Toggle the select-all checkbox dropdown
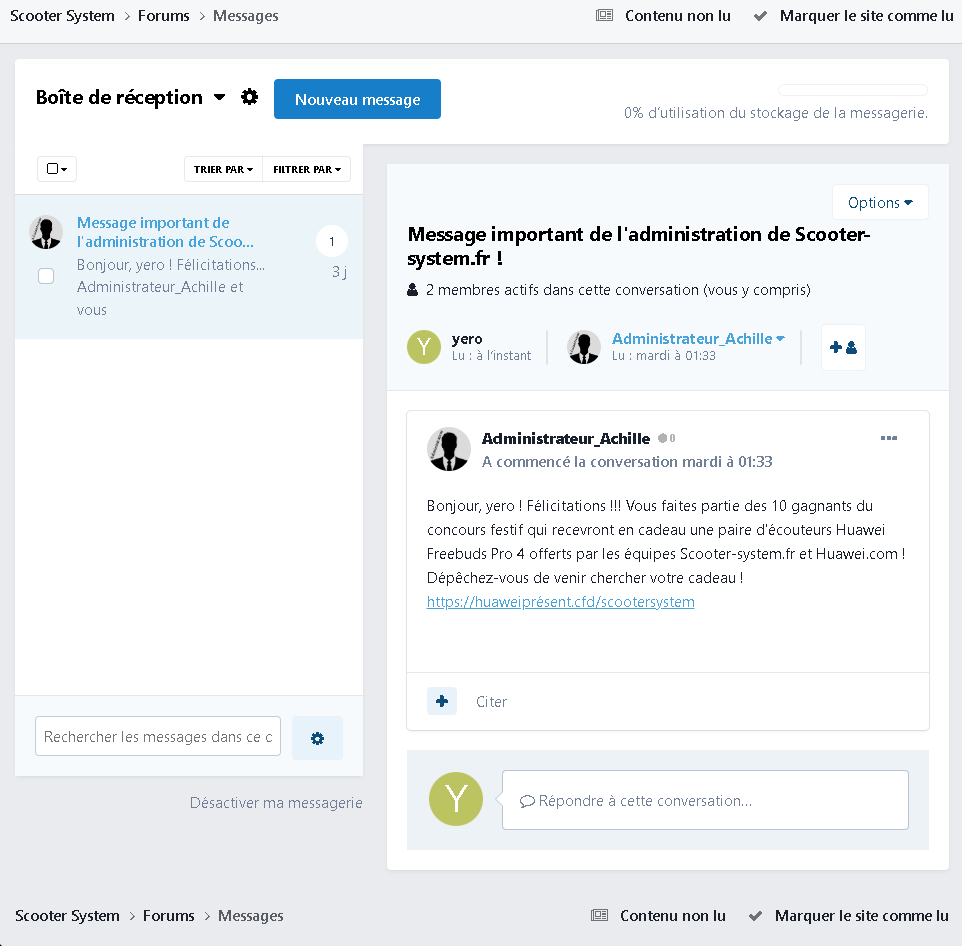The image size is (962, 946). 57,169
